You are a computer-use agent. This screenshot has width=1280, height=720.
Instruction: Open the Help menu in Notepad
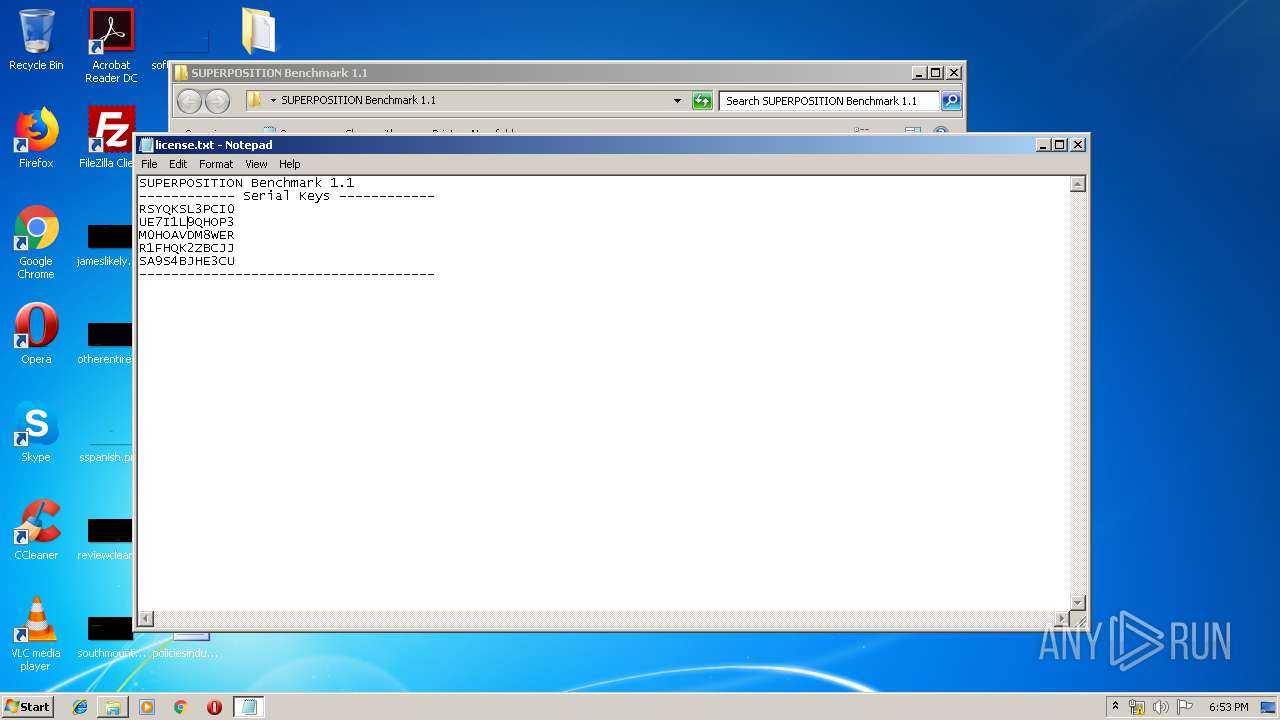tap(289, 164)
